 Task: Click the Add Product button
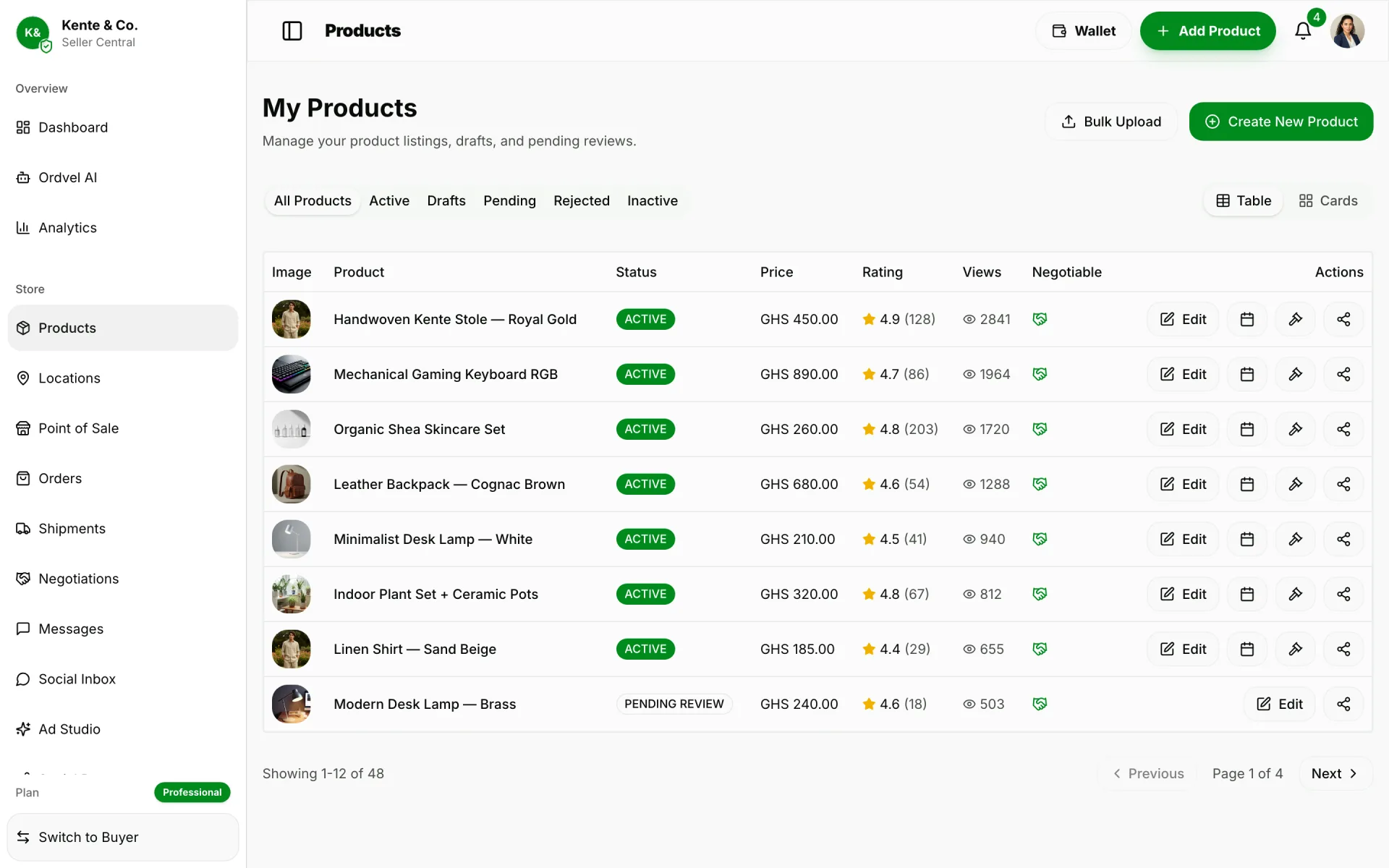click(1207, 31)
